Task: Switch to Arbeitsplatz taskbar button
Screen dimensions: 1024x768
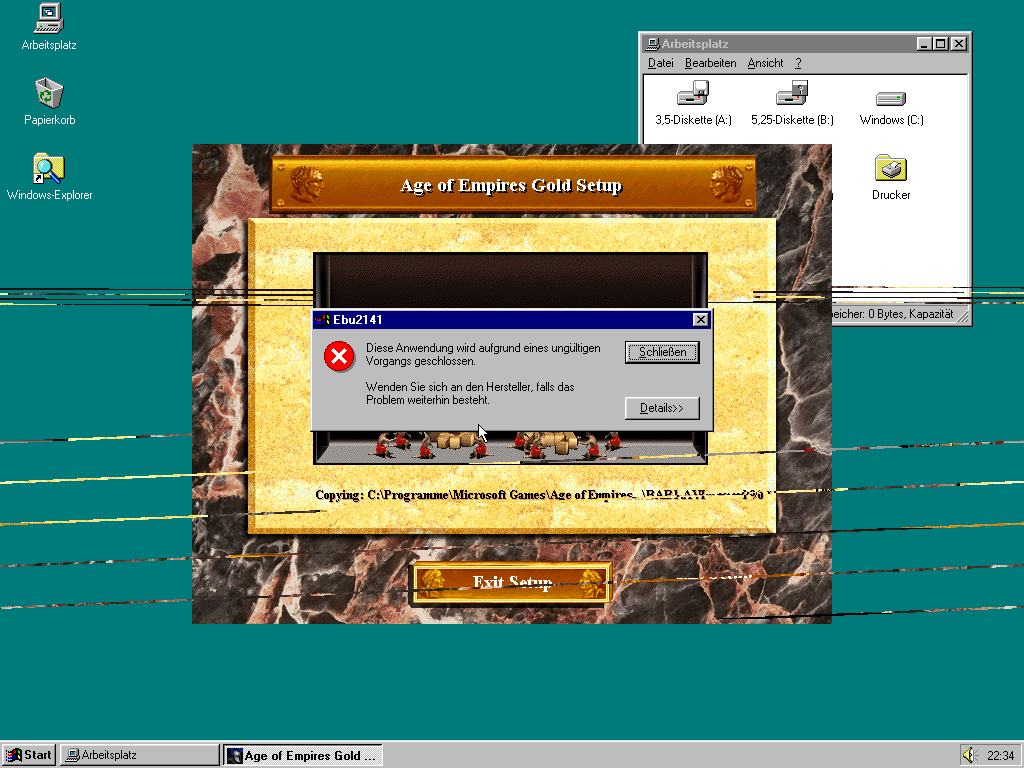Action: (140, 755)
